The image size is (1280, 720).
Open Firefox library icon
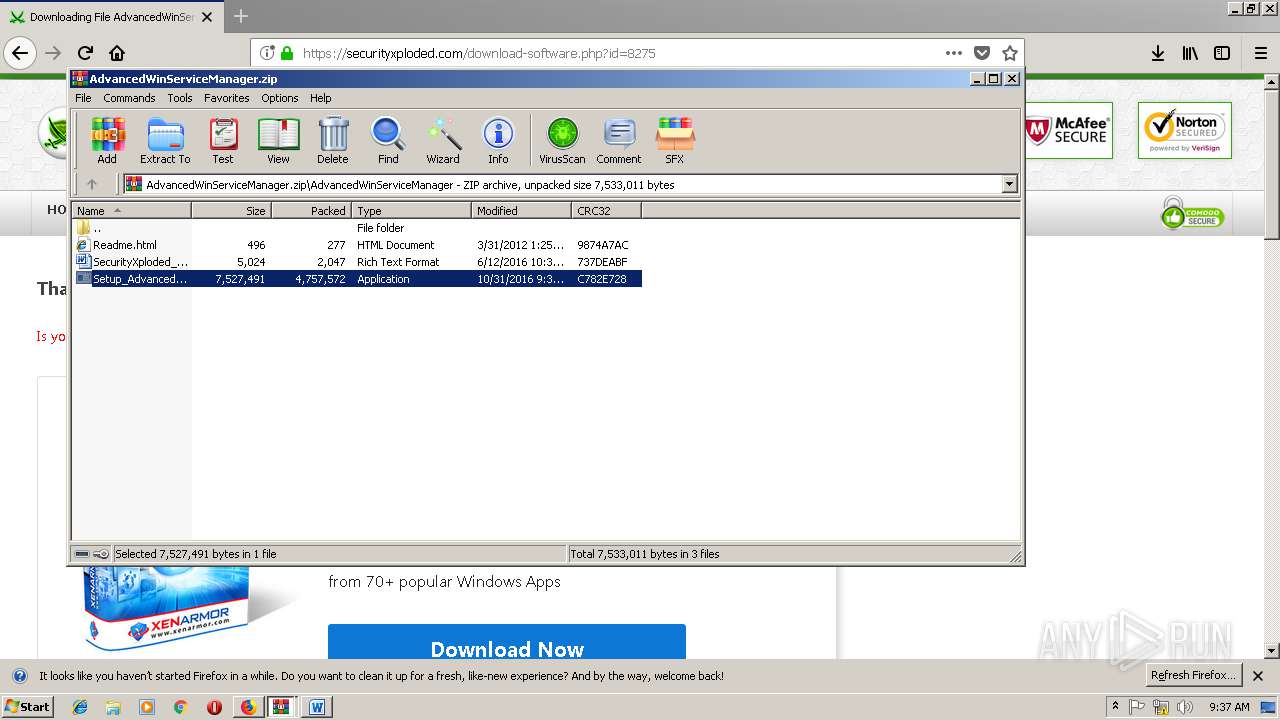[1190, 53]
